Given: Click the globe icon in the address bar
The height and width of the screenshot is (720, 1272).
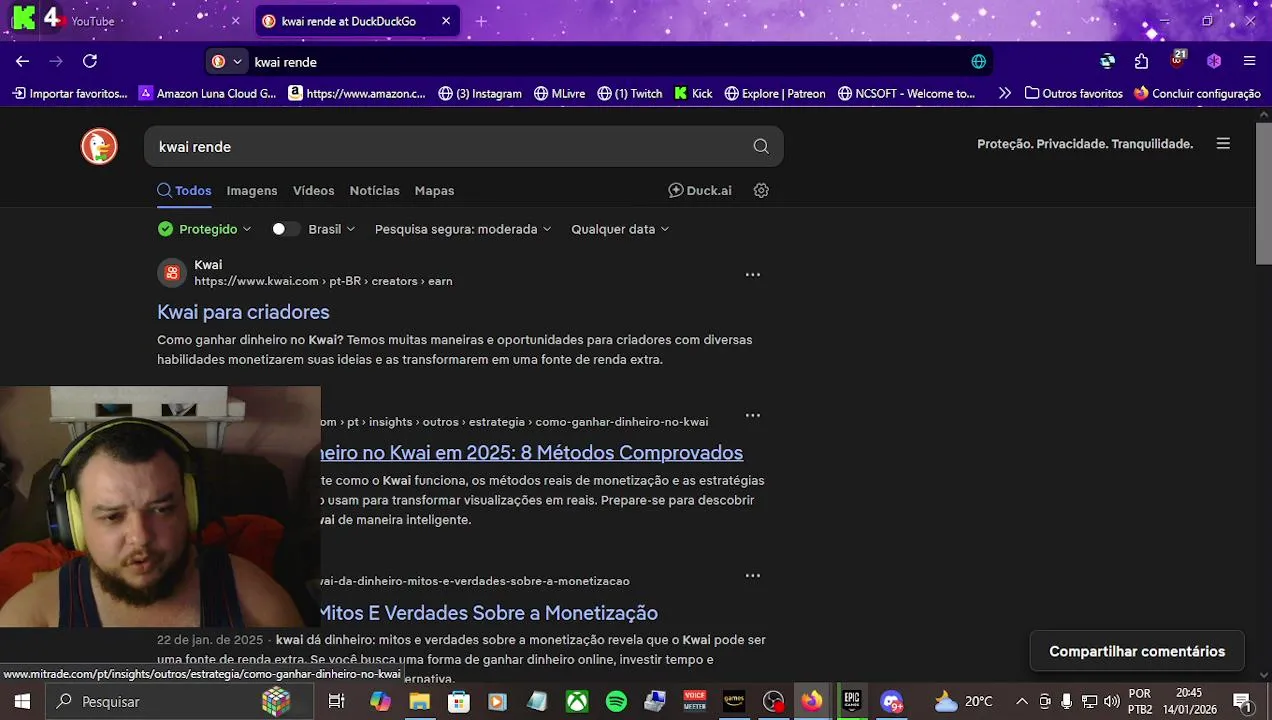Looking at the screenshot, I should 979,61.
